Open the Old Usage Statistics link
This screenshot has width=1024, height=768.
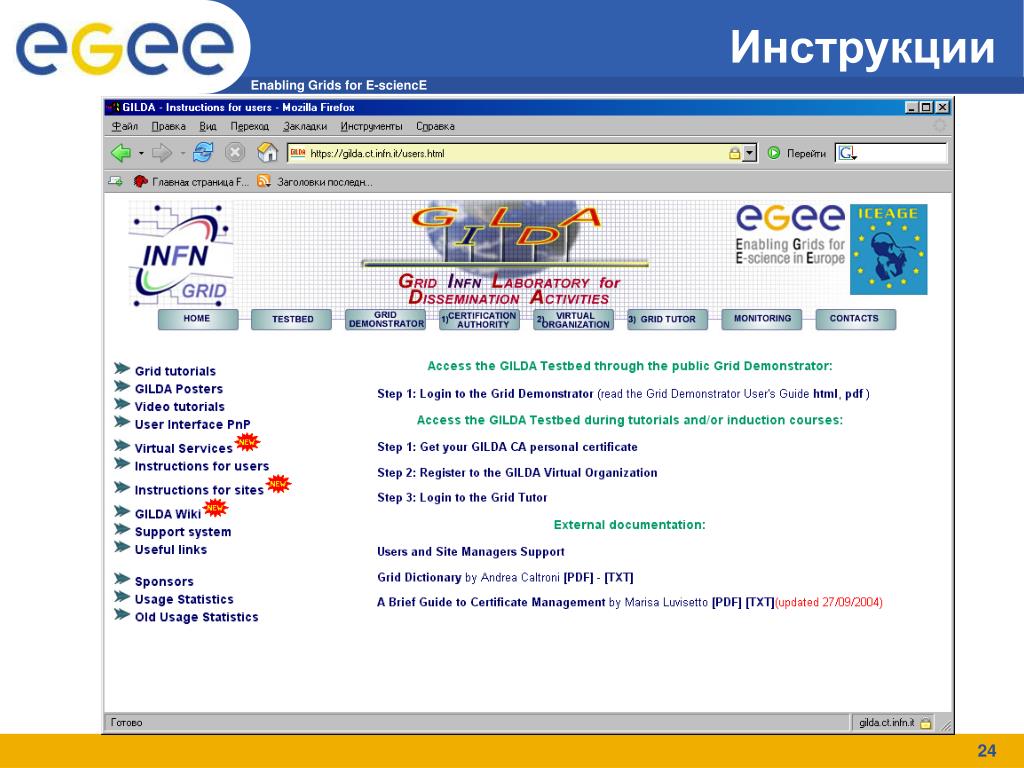pyautogui.click(x=197, y=616)
